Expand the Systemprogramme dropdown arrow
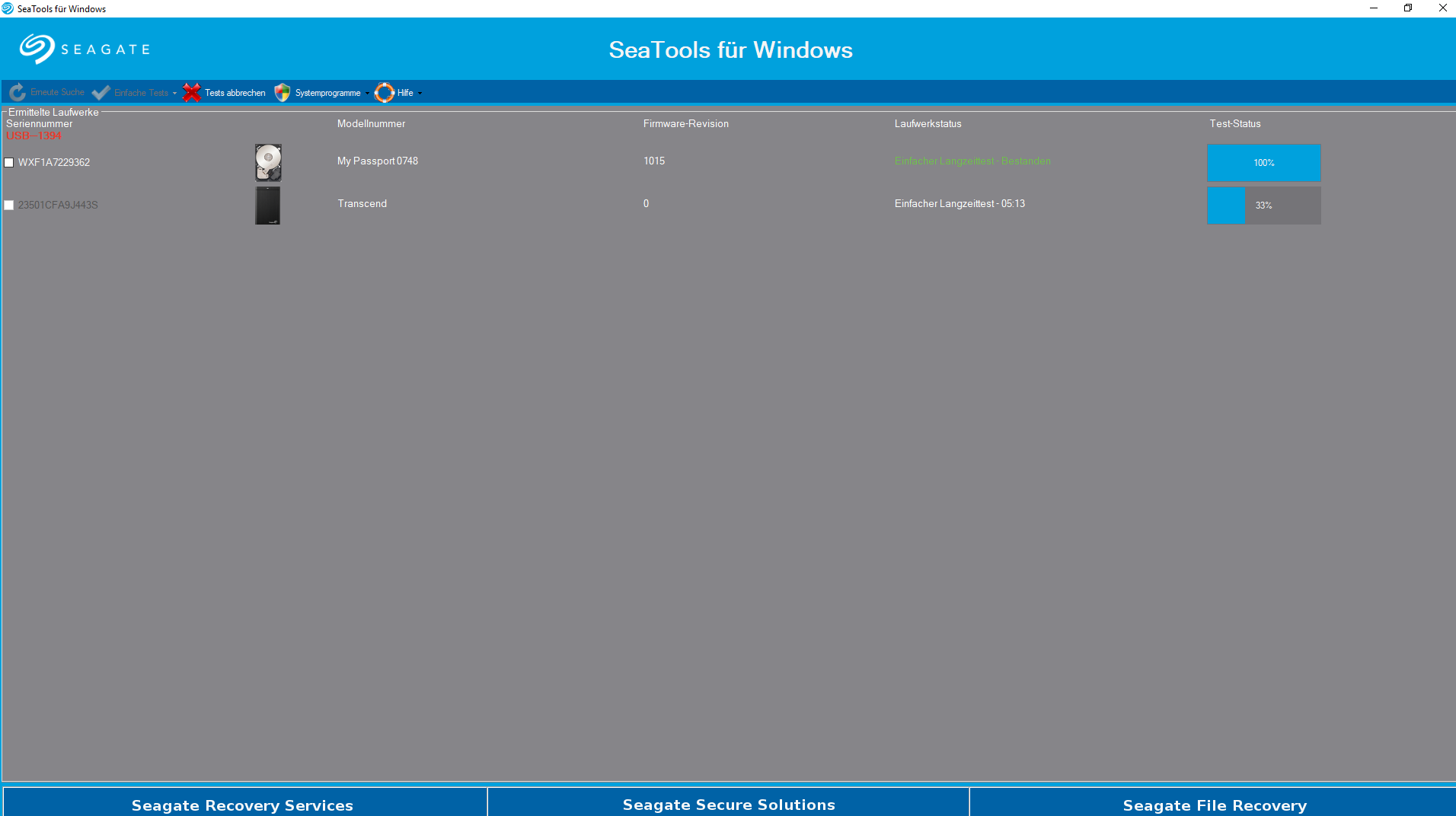 367,94
